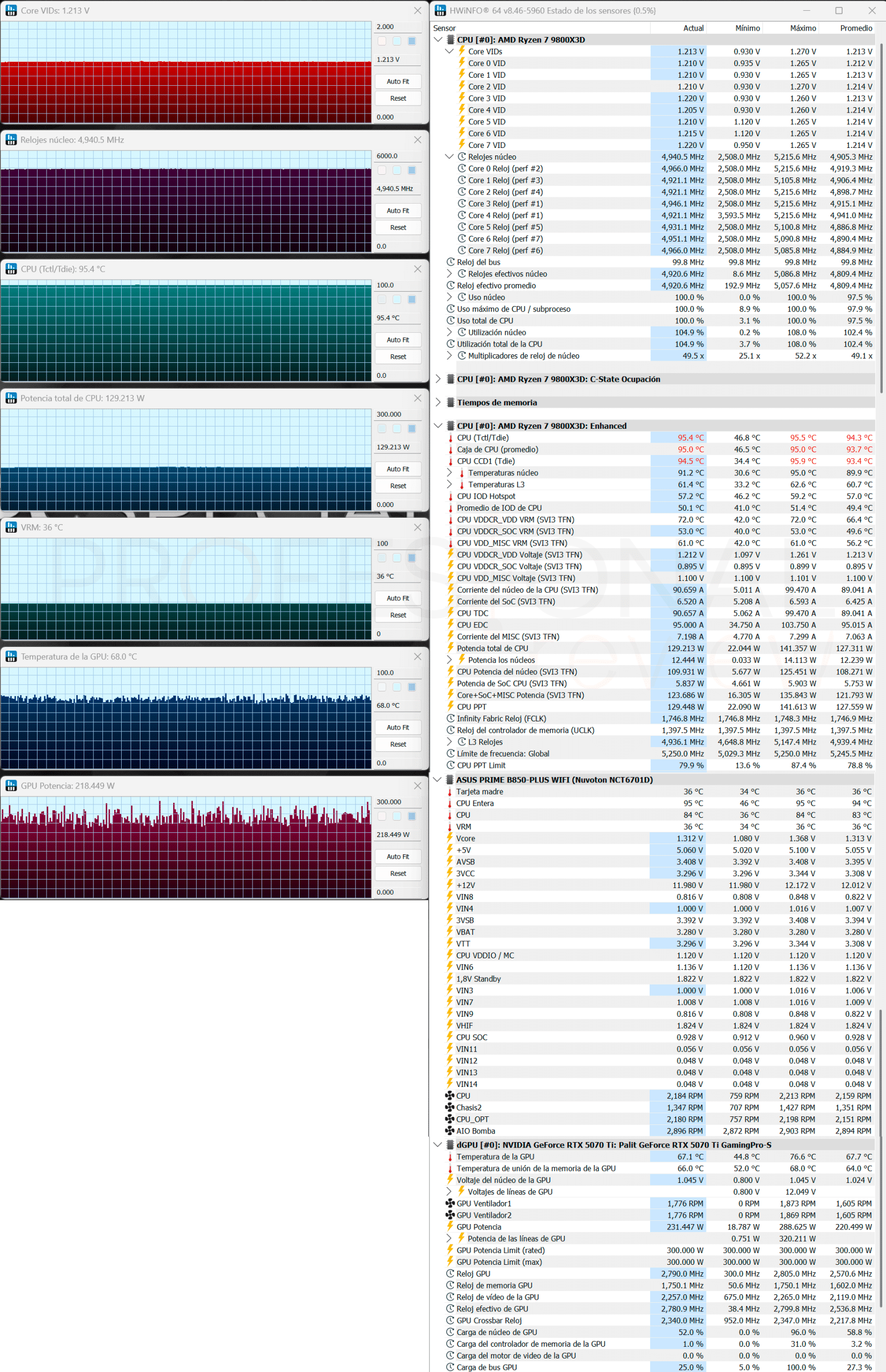Click the fan icon beside AIO Bomba
Image resolution: width=886 pixels, height=1372 pixels.
click(x=450, y=1131)
